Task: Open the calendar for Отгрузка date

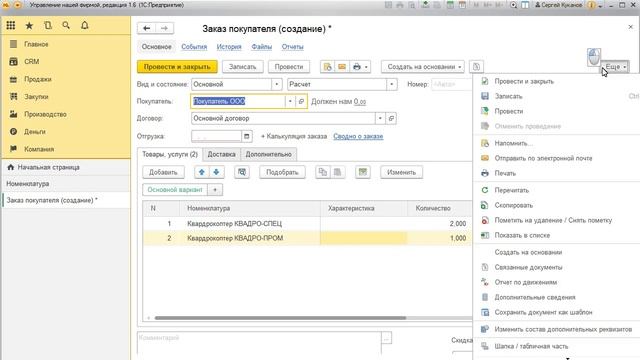Action: click(x=247, y=136)
